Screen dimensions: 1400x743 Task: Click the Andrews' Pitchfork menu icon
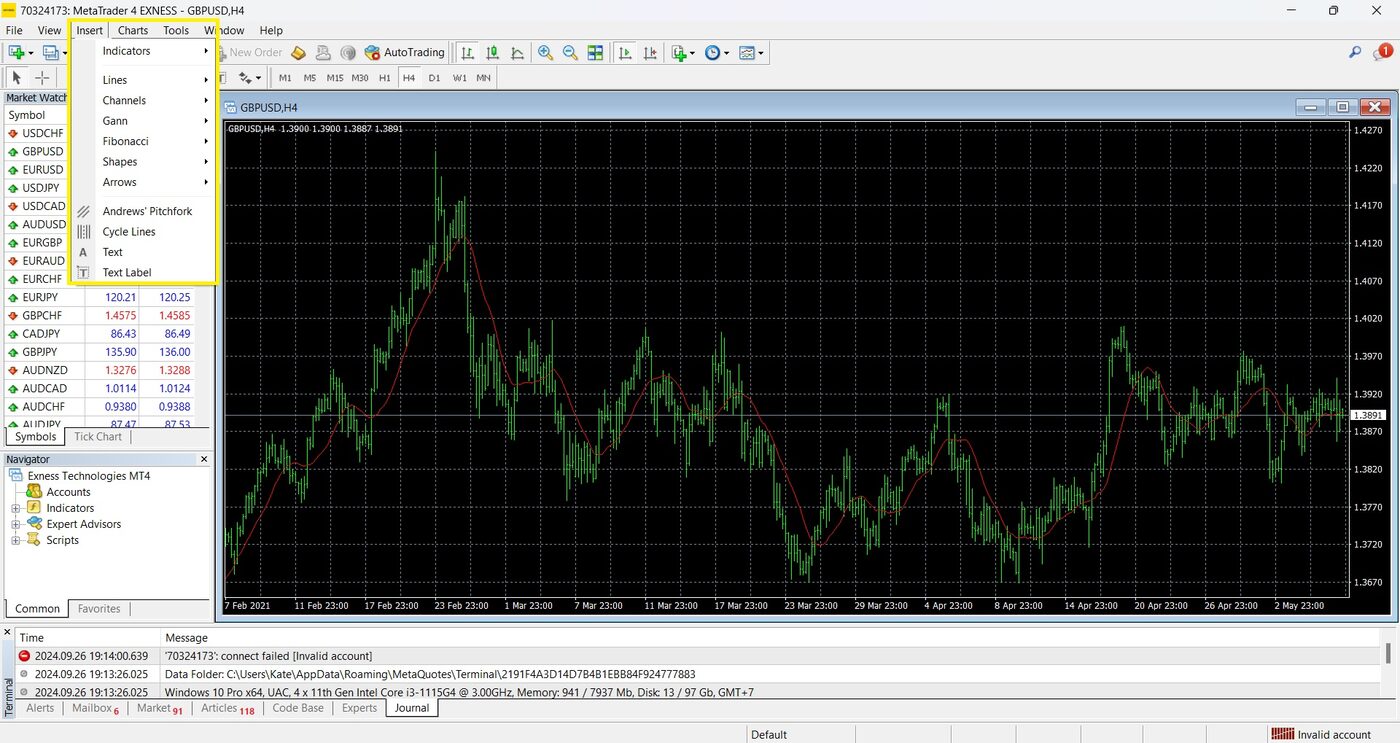tap(84, 211)
